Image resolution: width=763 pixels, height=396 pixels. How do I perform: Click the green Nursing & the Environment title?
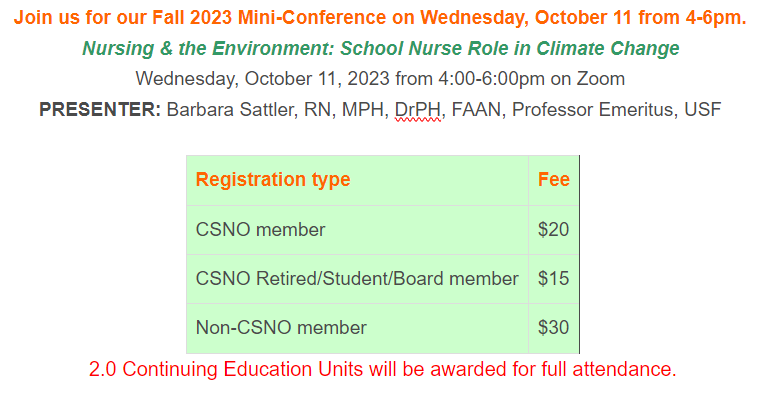[381, 49]
